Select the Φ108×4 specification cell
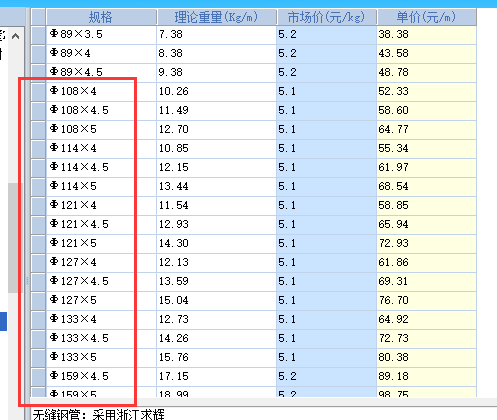The image size is (497, 420). (101, 91)
